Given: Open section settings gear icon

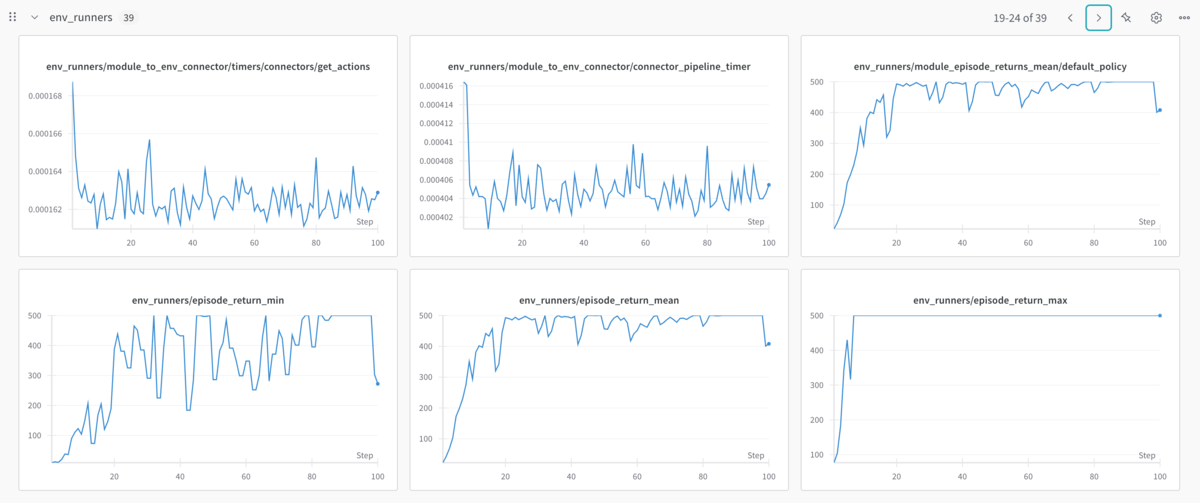Looking at the screenshot, I should click(x=1156, y=18).
